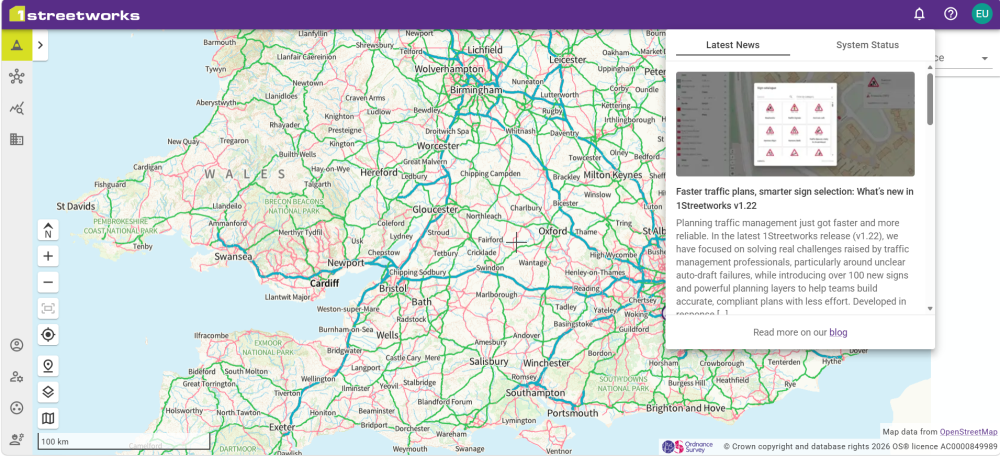Click the Exeter label on the map

[x=282, y=427]
